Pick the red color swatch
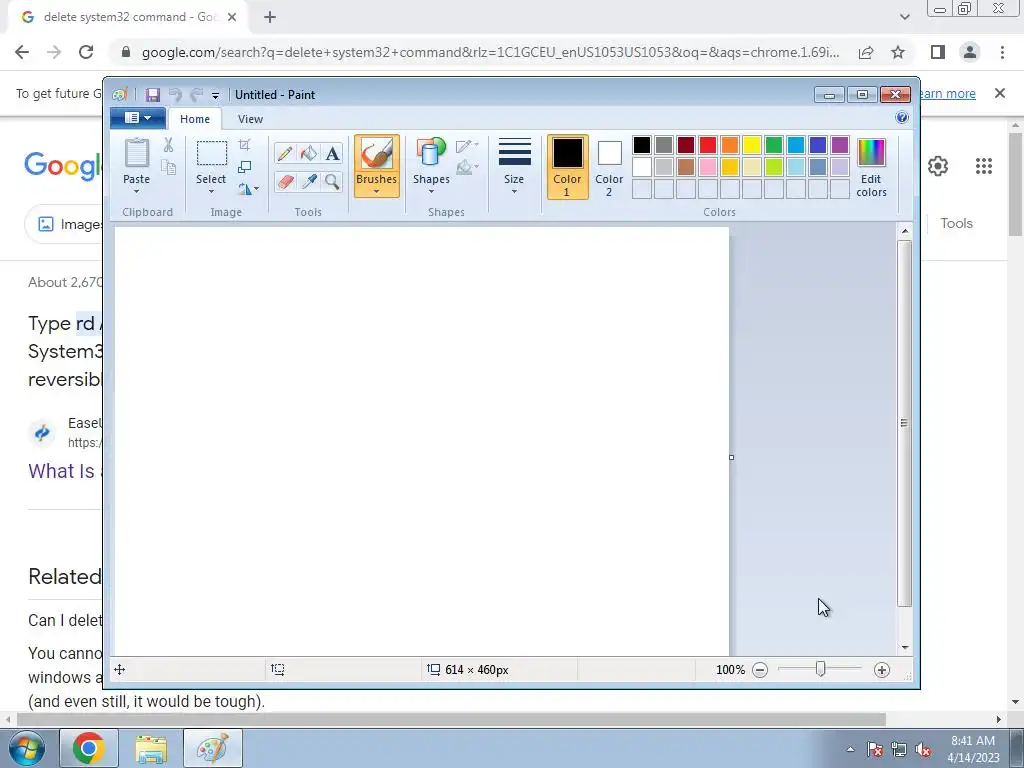Image resolution: width=1024 pixels, height=768 pixels. click(707, 145)
